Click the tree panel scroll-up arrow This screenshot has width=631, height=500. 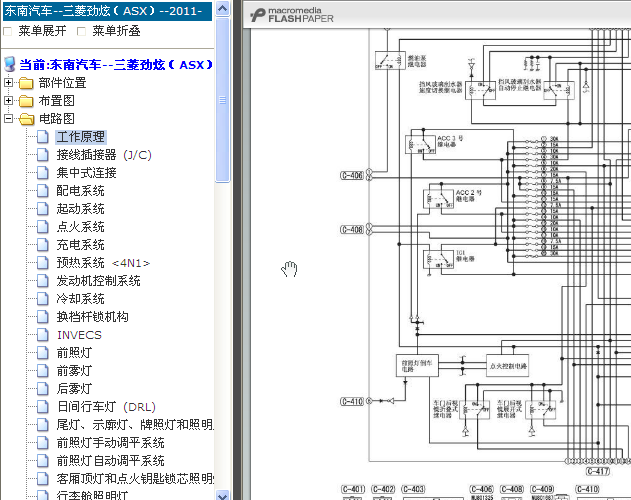(223, 8)
